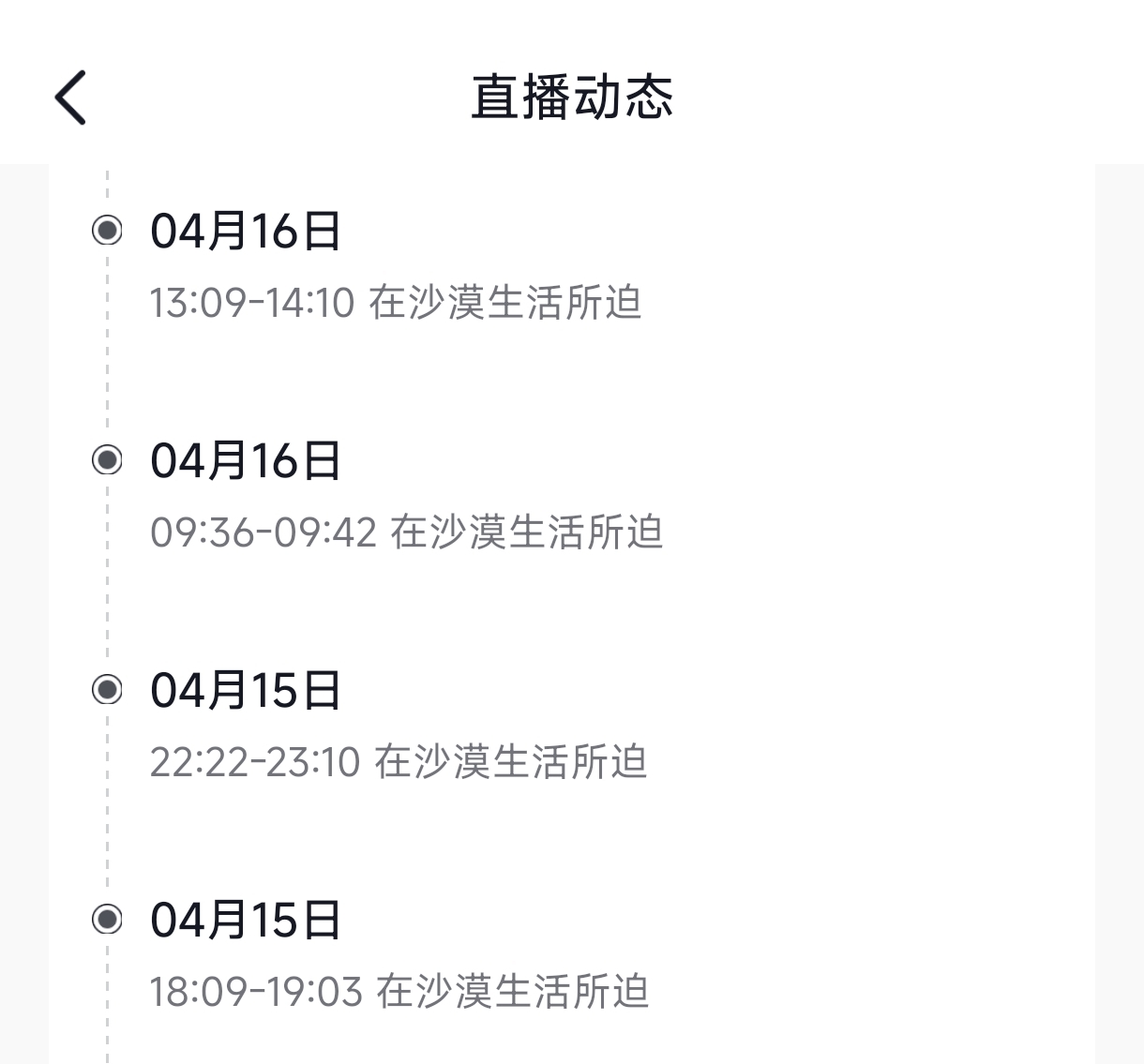Select the timeline dot for the 09:36-09:42 stream
The height and width of the screenshot is (1064, 1144).
point(108,459)
